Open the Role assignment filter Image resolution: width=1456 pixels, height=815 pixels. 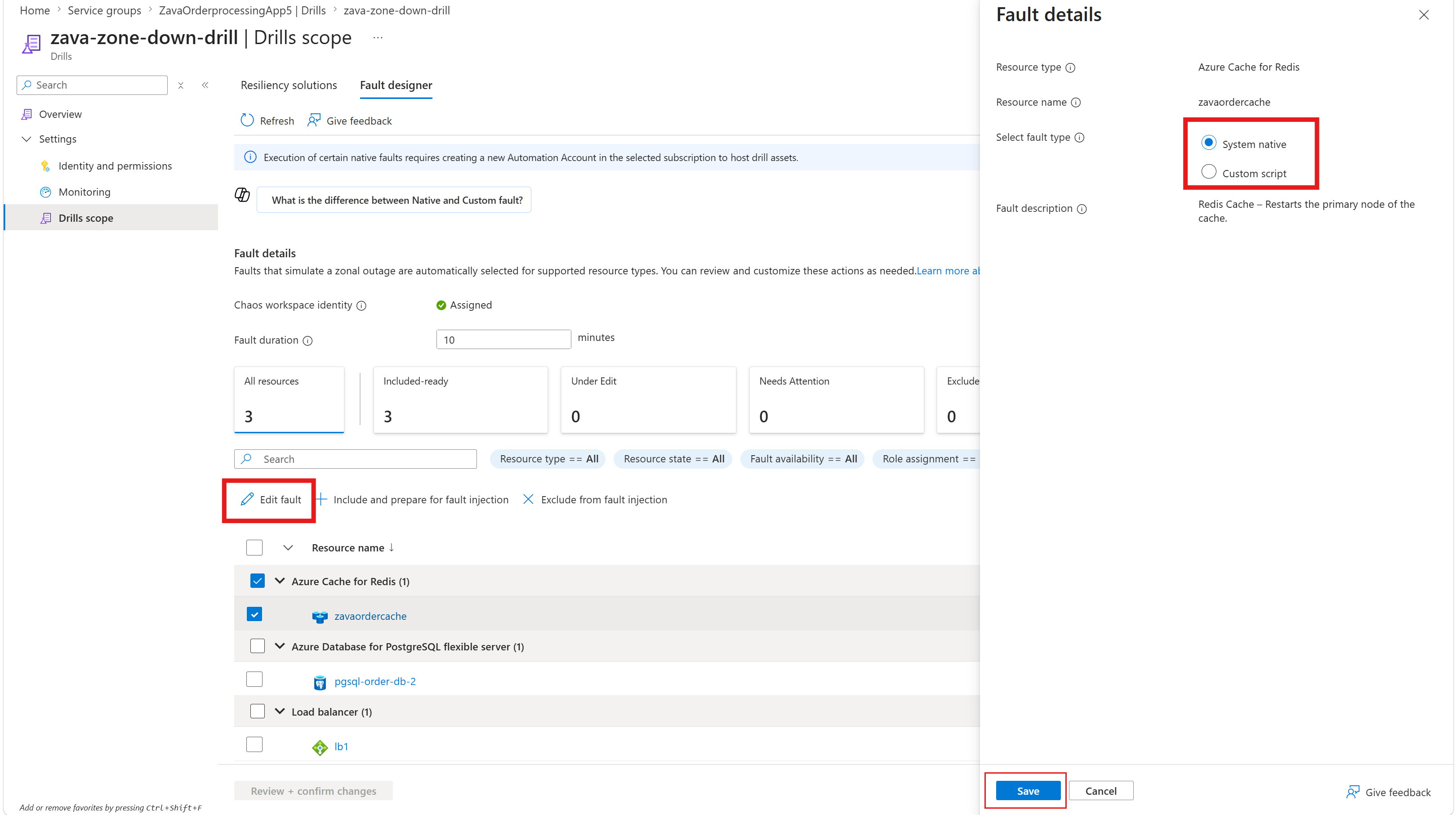927,459
